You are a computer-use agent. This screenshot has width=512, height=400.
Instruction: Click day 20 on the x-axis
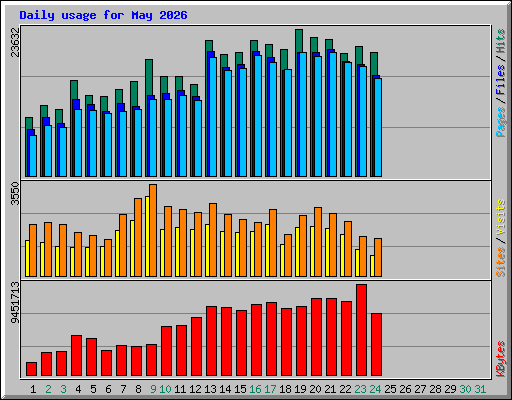pyautogui.click(x=315, y=389)
